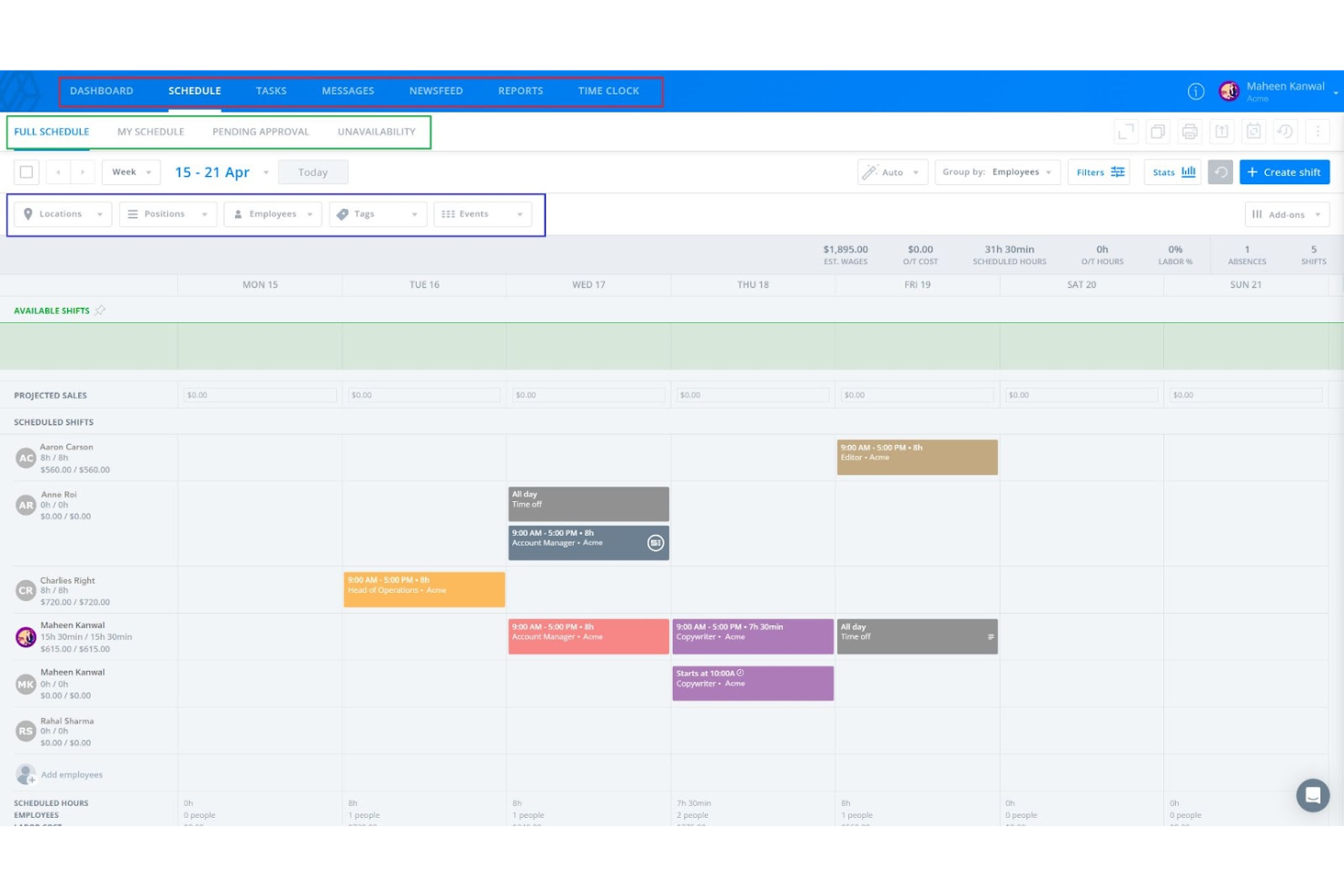The height and width of the screenshot is (896, 1344).
Task: Pin the Available Shifts row
Action: tap(101, 310)
